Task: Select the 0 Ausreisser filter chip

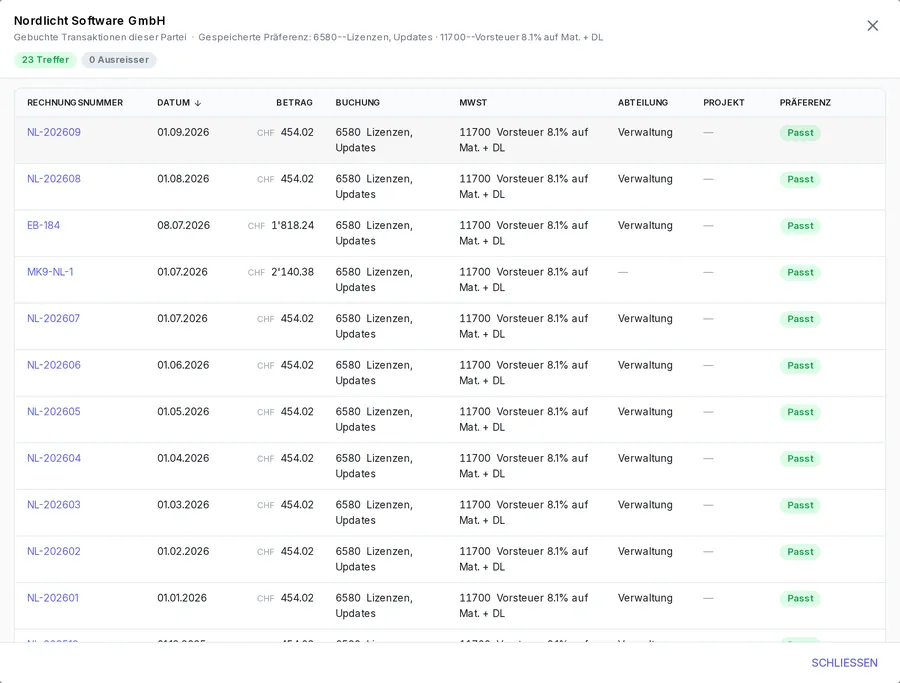Action: [x=119, y=60]
